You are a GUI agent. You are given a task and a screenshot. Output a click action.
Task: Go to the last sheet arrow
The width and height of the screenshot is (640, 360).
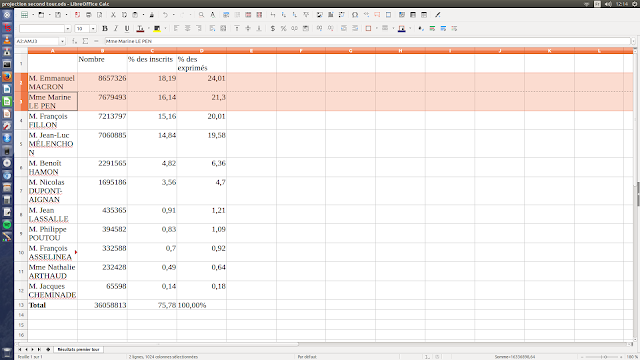(39, 349)
